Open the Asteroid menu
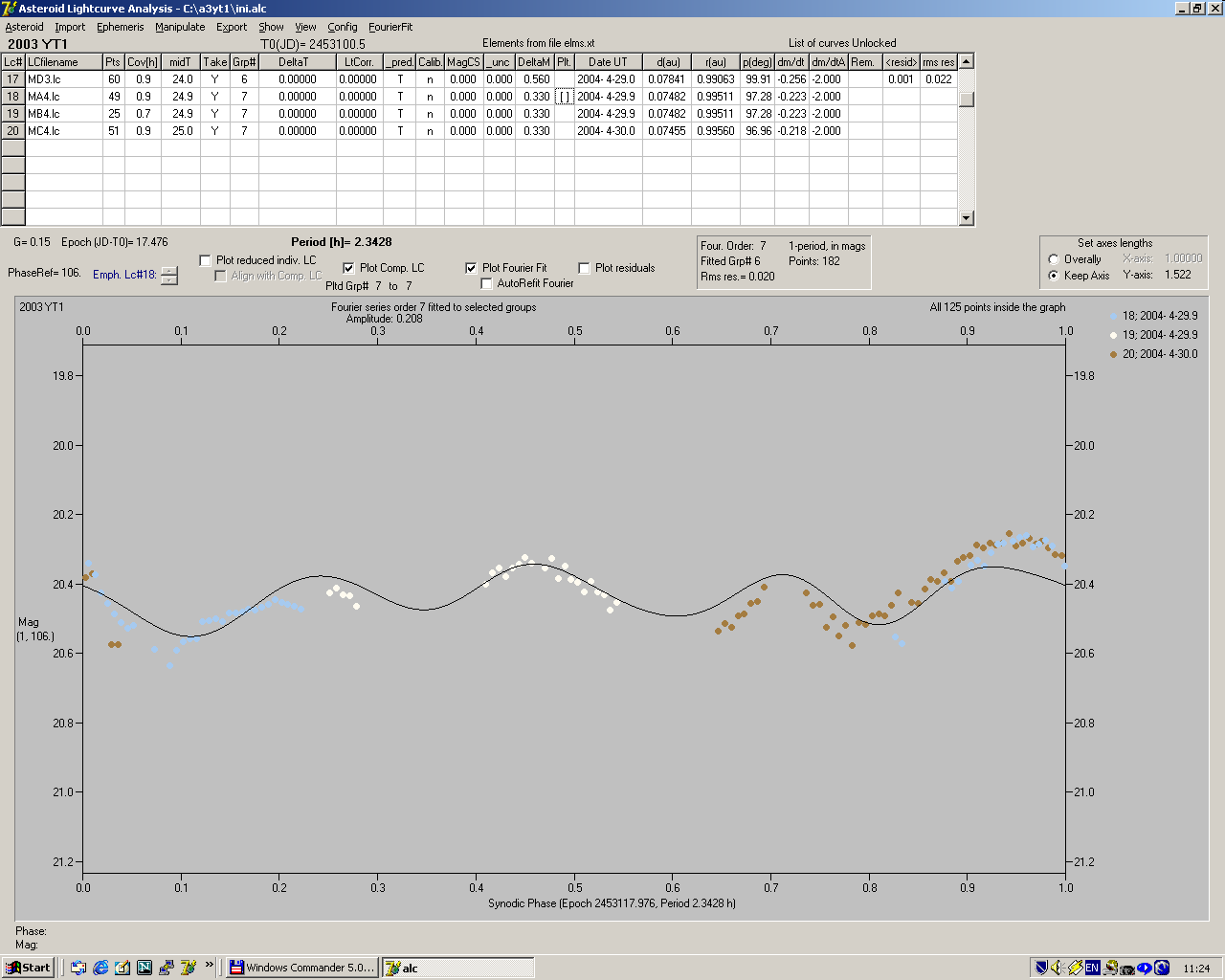Image resolution: width=1225 pixels, height=980 pixels. tap(24, 27)
